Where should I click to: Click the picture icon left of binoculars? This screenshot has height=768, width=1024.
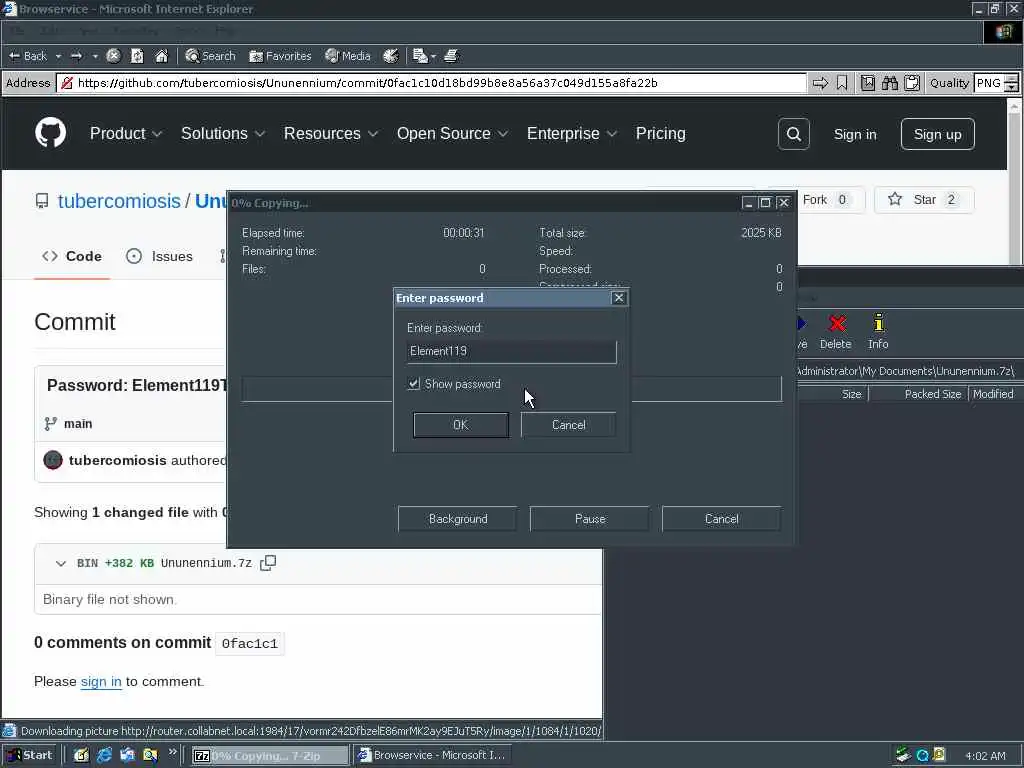(867, 83)
